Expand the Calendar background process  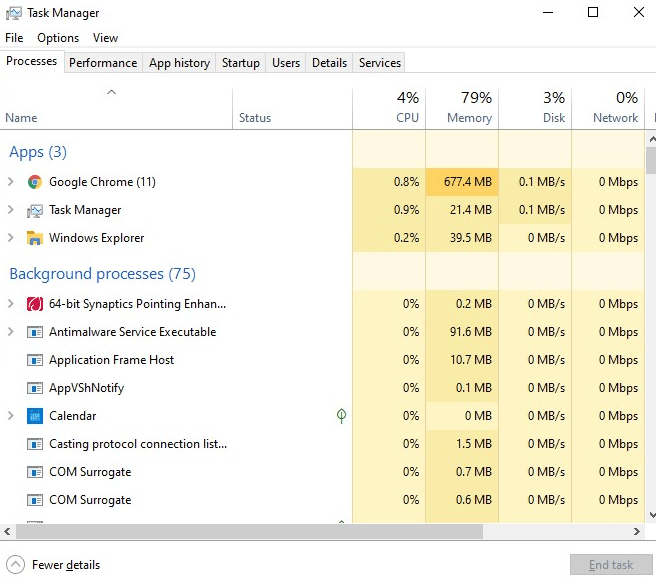point(11,416)
